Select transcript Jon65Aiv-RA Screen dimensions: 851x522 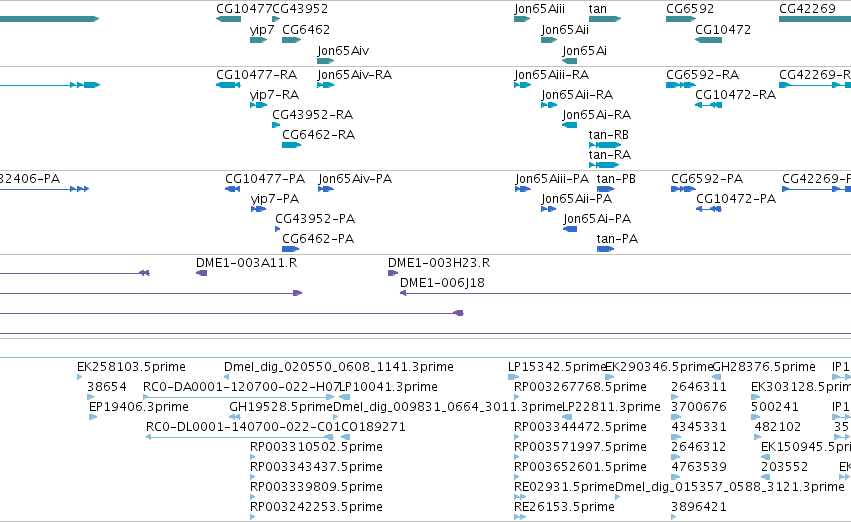click(x=354, y=75)
